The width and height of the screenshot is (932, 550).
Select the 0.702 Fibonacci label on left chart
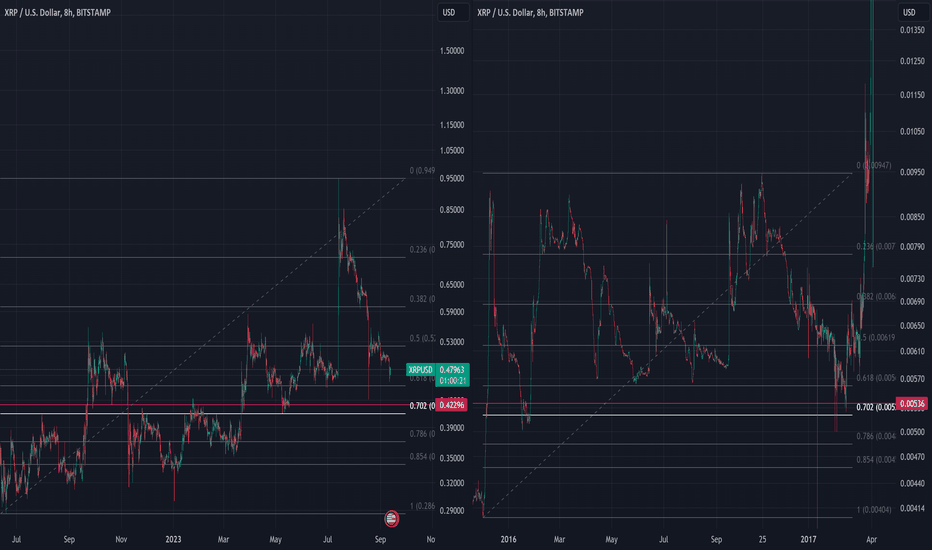[422, 406]
